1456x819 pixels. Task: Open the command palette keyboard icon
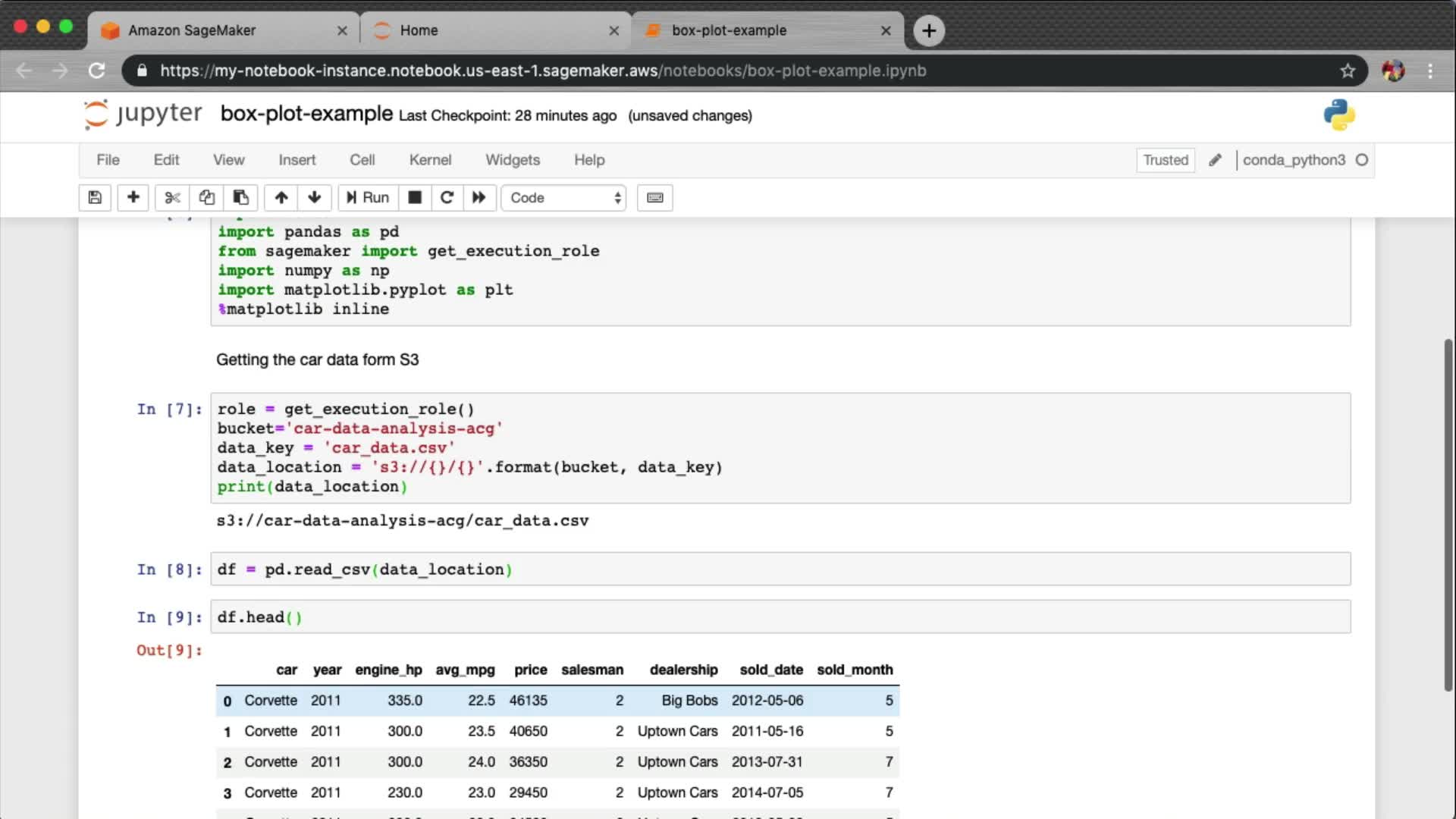coord(655,198)
